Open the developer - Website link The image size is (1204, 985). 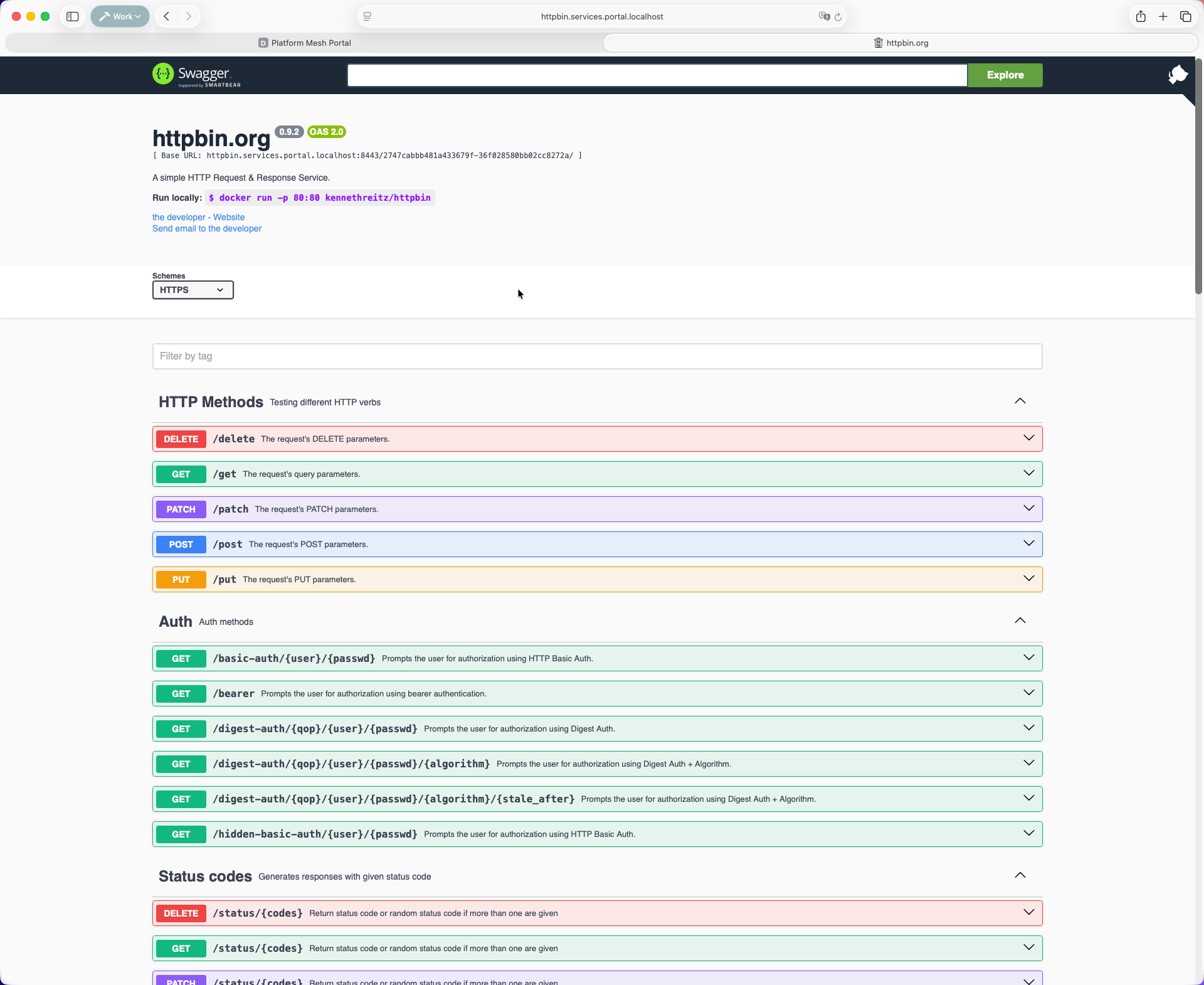(198, 217)
